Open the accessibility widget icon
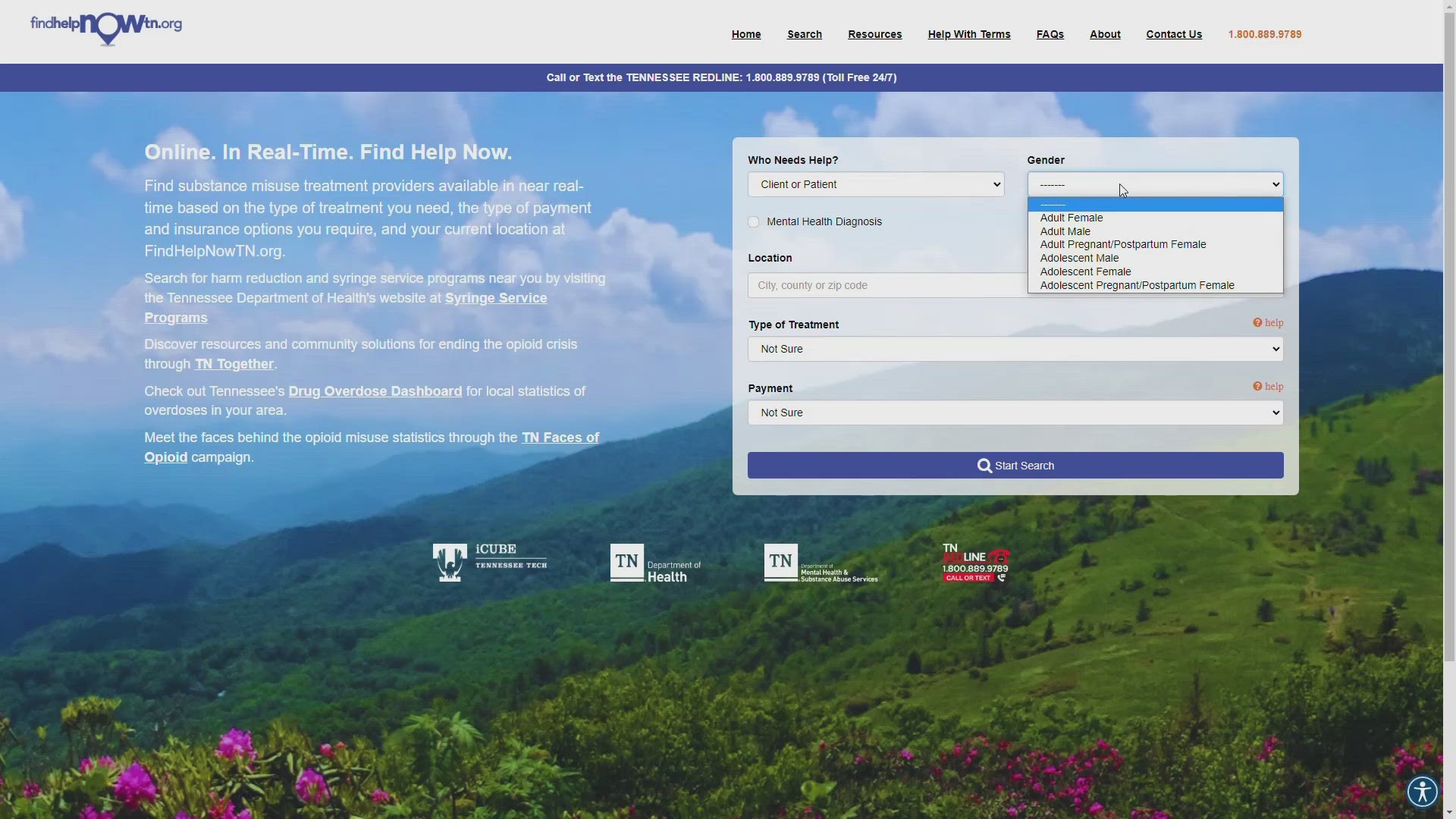The image size is (1456, 819). [1422, 792]
